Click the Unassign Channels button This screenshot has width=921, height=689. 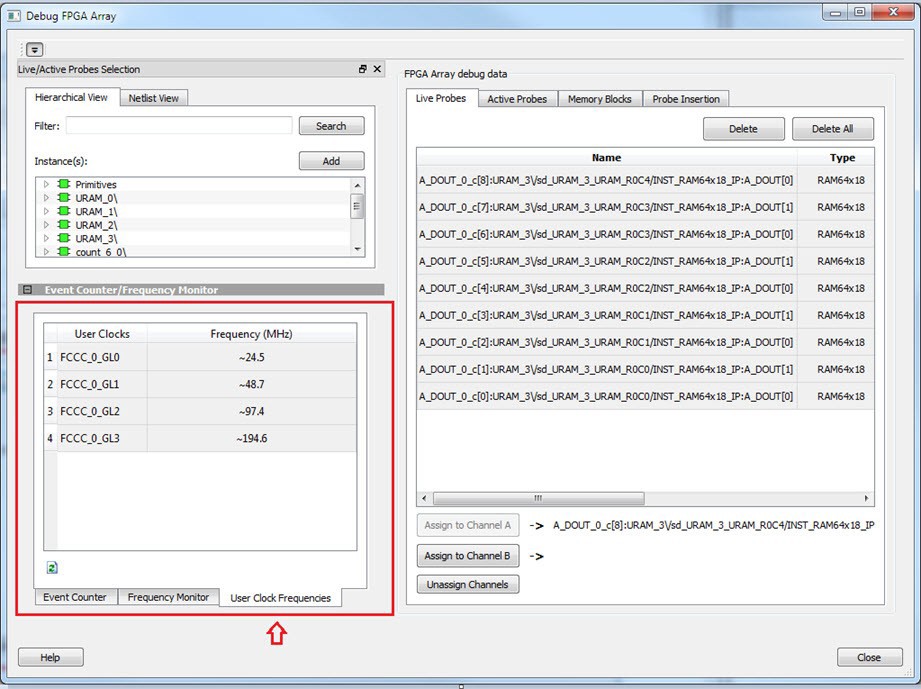[467, 584]
